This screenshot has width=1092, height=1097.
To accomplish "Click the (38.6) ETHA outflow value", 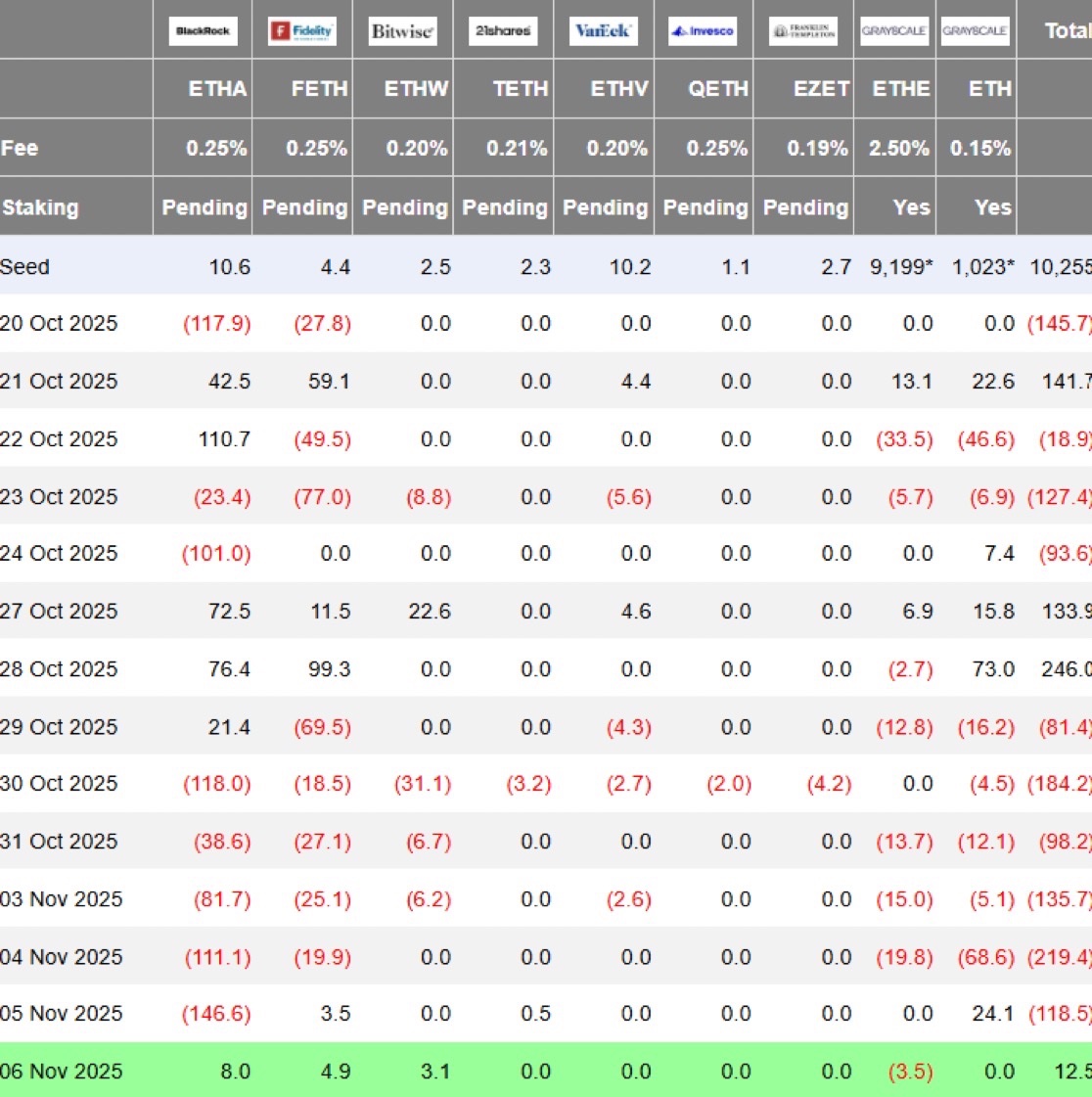I will click(222, 843).
